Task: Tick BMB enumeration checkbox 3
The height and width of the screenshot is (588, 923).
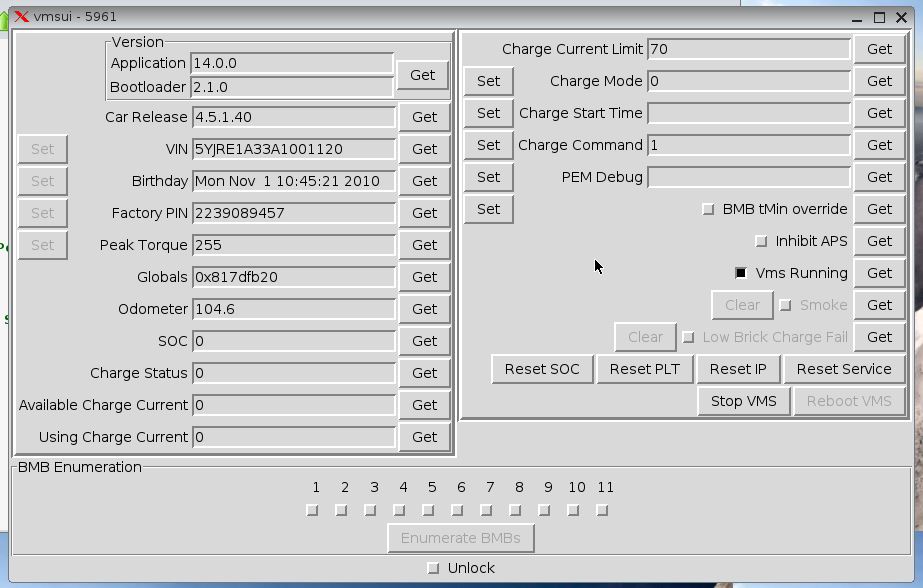Action: point(370,510)
